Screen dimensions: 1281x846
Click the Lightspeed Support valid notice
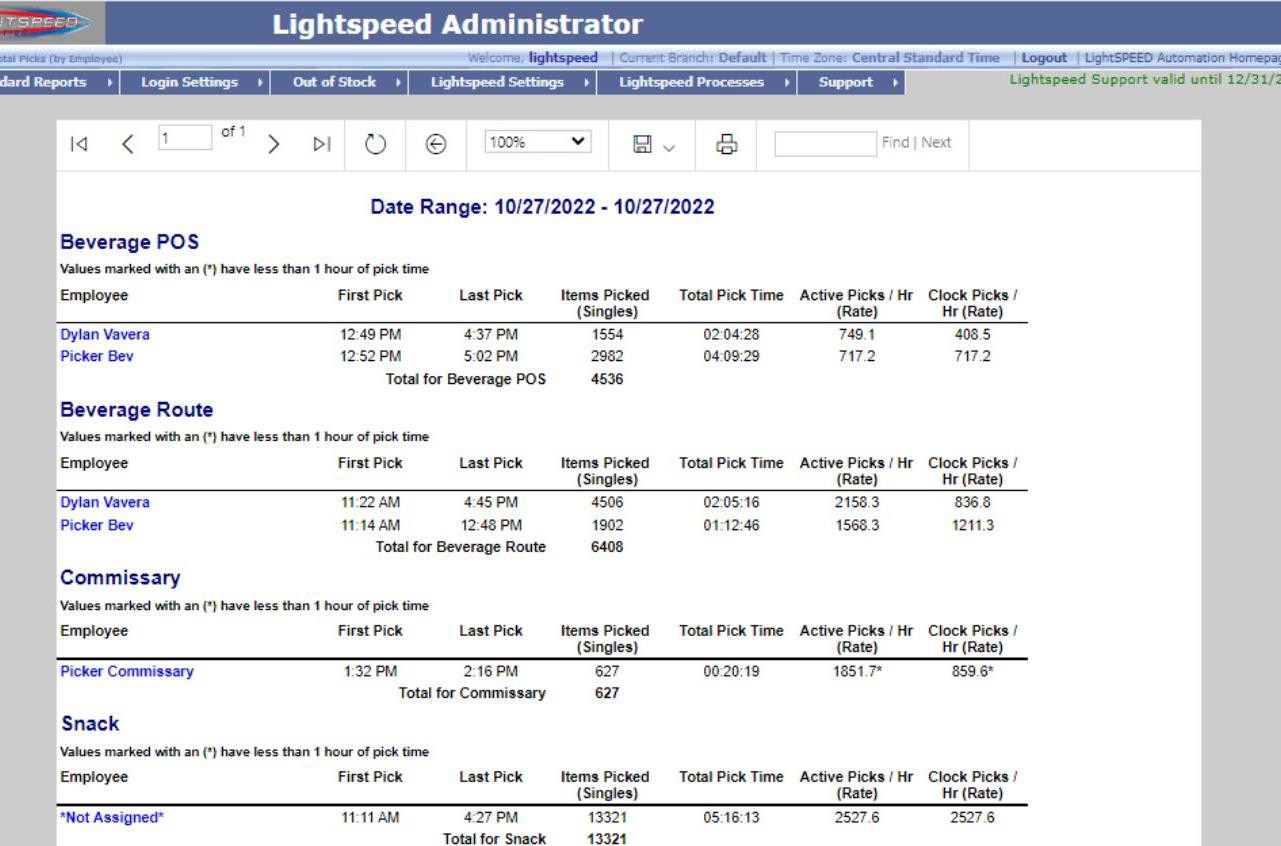(x=1145, y=81)
